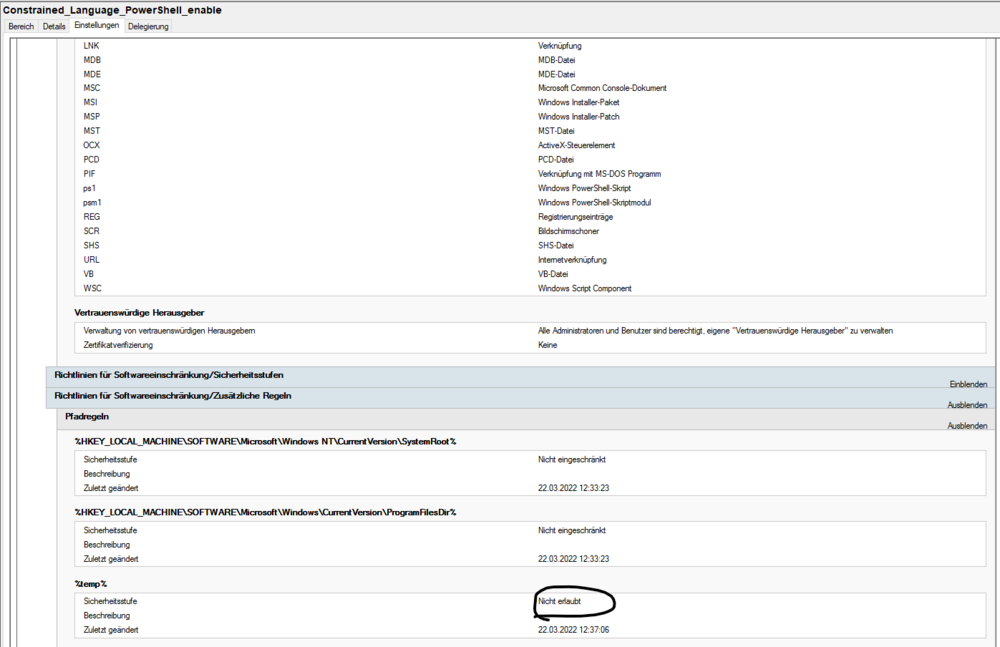
Task: Select the ProgramFilesDir registry path rule heading
Action: 265,512
